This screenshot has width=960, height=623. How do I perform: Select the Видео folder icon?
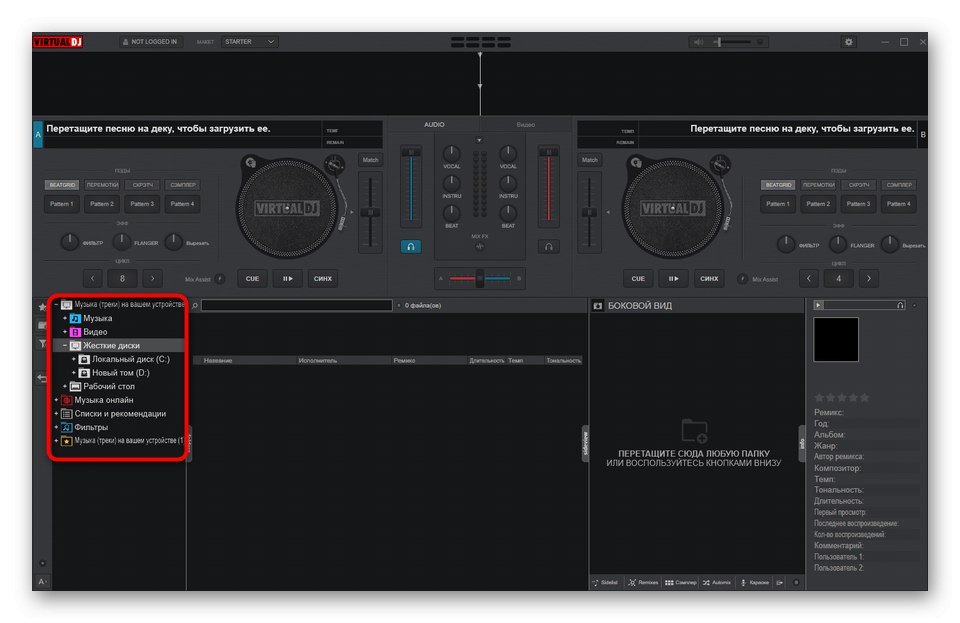pos(75,332)
